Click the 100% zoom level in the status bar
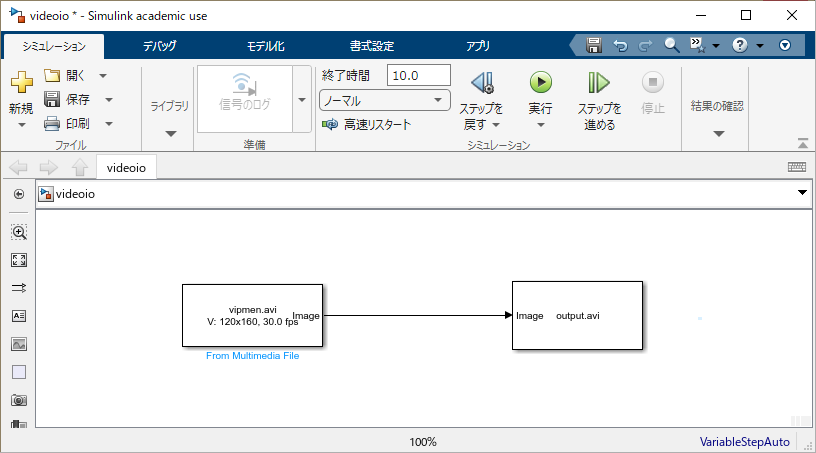This screenshot has width=816, height=453. (423, 442)
